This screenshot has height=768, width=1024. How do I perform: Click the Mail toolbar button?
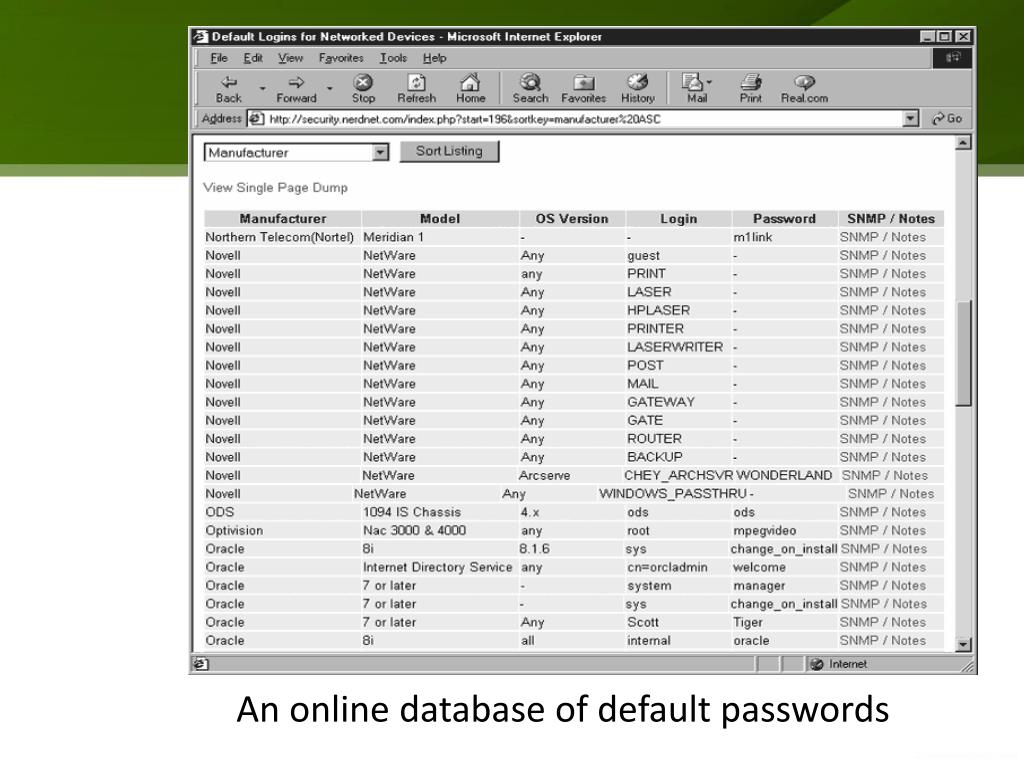coord(694,89)
